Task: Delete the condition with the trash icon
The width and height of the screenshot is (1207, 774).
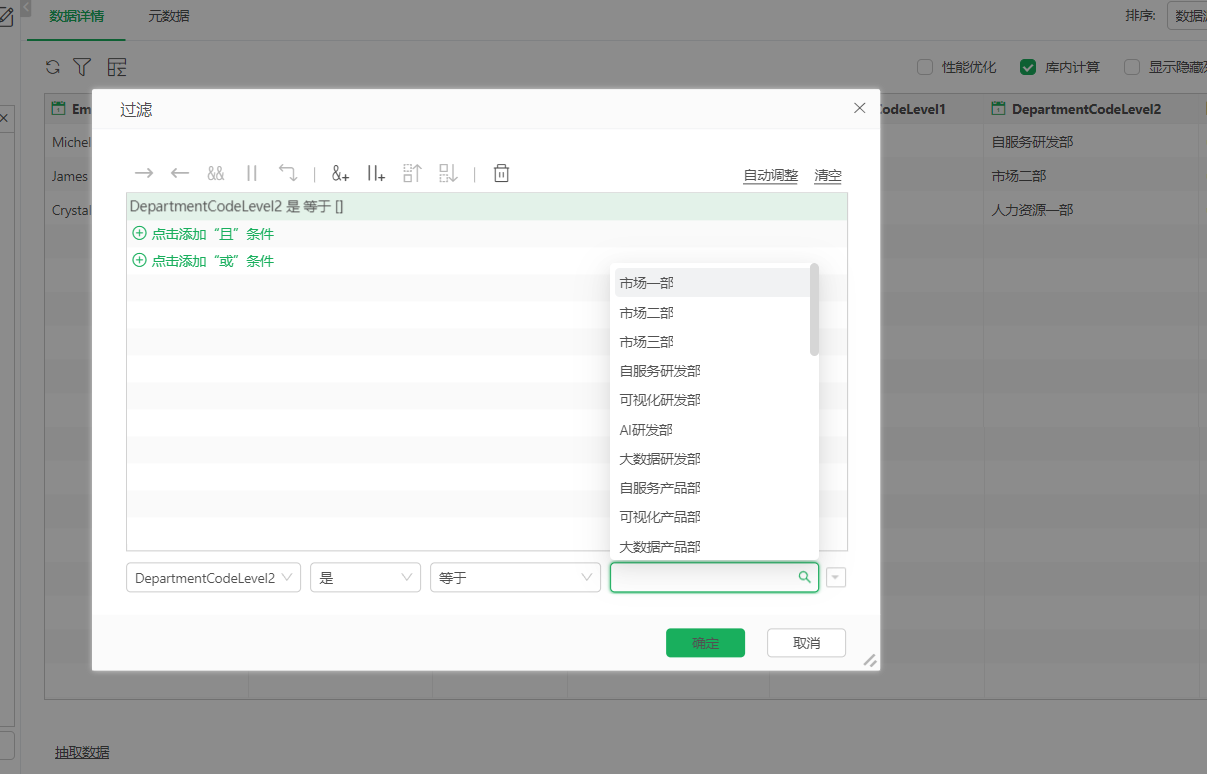Action: pos(502,173)
